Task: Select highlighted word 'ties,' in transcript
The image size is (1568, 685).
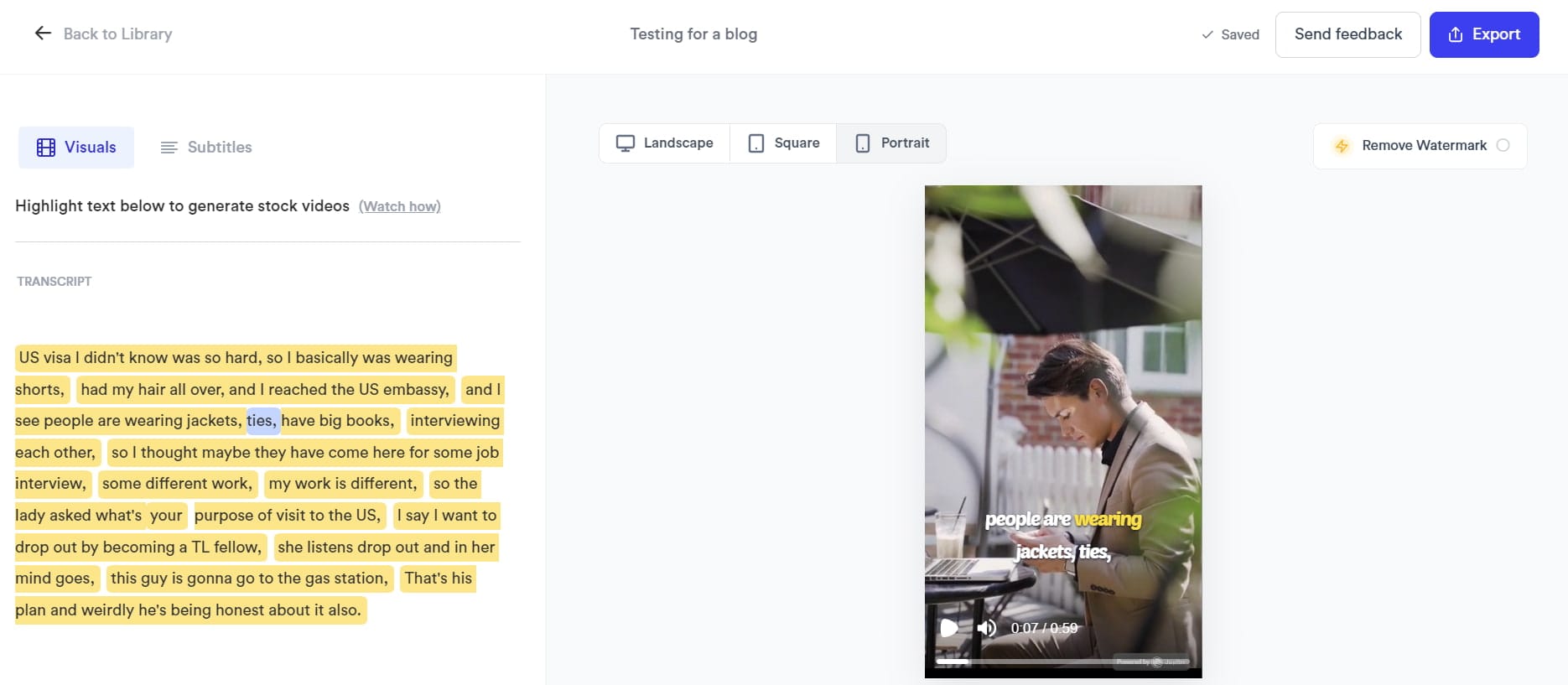Action: [262, 421]
